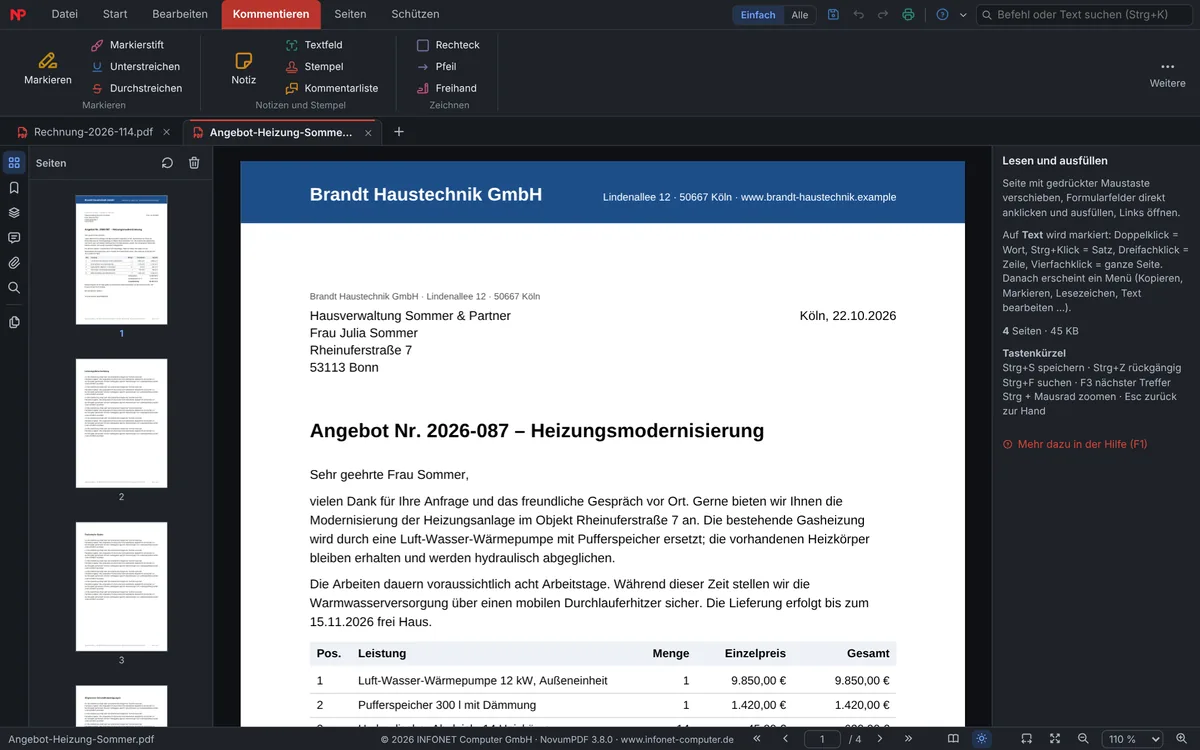This screenshot has height=750, width=1200.
Task: Open the Kommentieren ribbon tab
Action: pyautogui.click(x=271, y=14)
